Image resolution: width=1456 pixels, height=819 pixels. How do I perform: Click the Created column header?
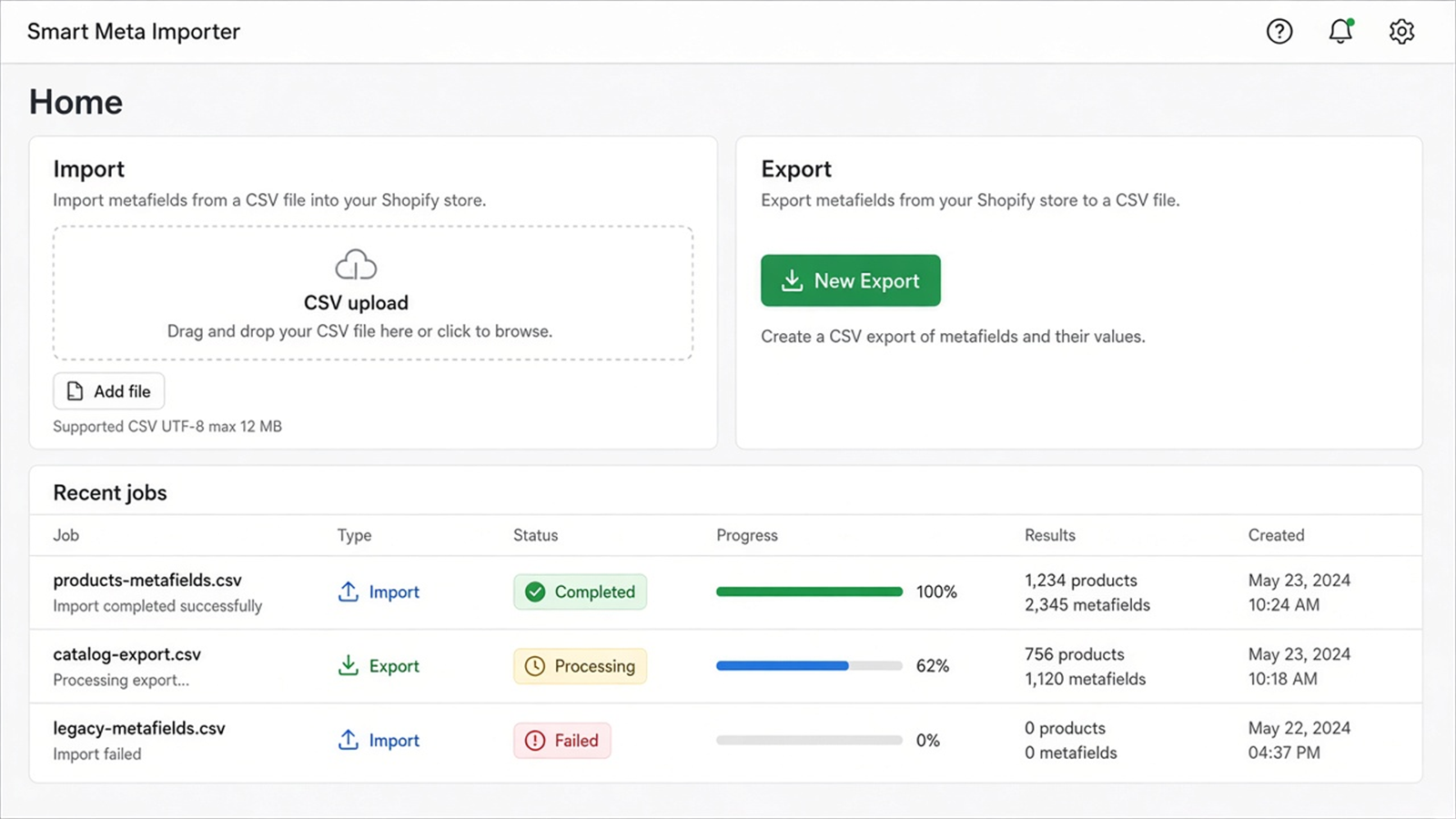pyautogui.click(x=1276, y=535)
